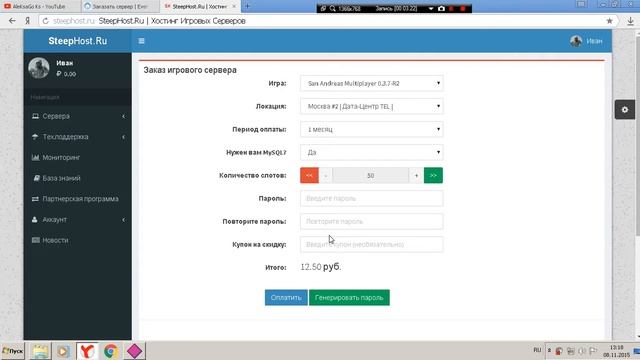Image resolution: width=640 pixels, height=360 pixels.
Task: Open the settings gear panel on right
Action: click(x=625, y=110)
